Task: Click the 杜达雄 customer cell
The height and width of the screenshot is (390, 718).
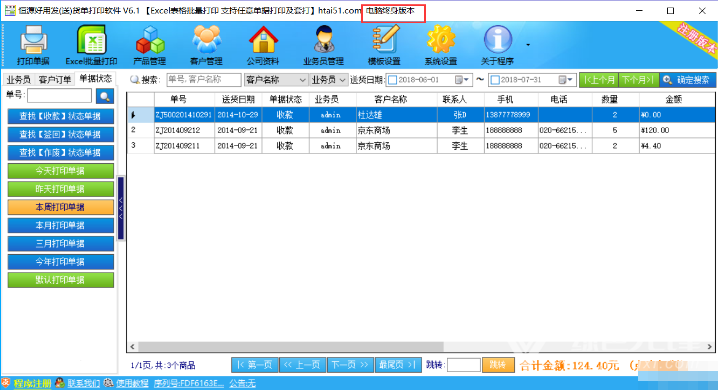Action: point(397,115)
